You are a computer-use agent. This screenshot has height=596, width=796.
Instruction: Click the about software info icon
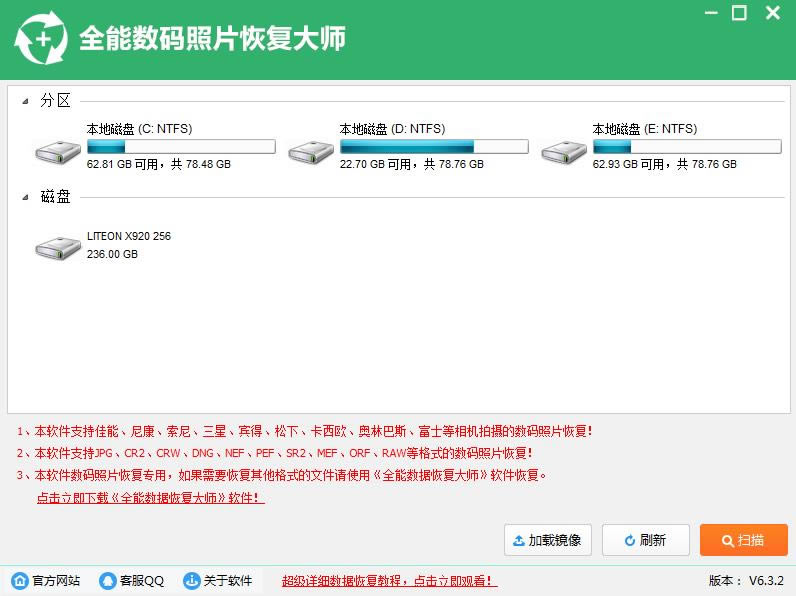[191, 580]
